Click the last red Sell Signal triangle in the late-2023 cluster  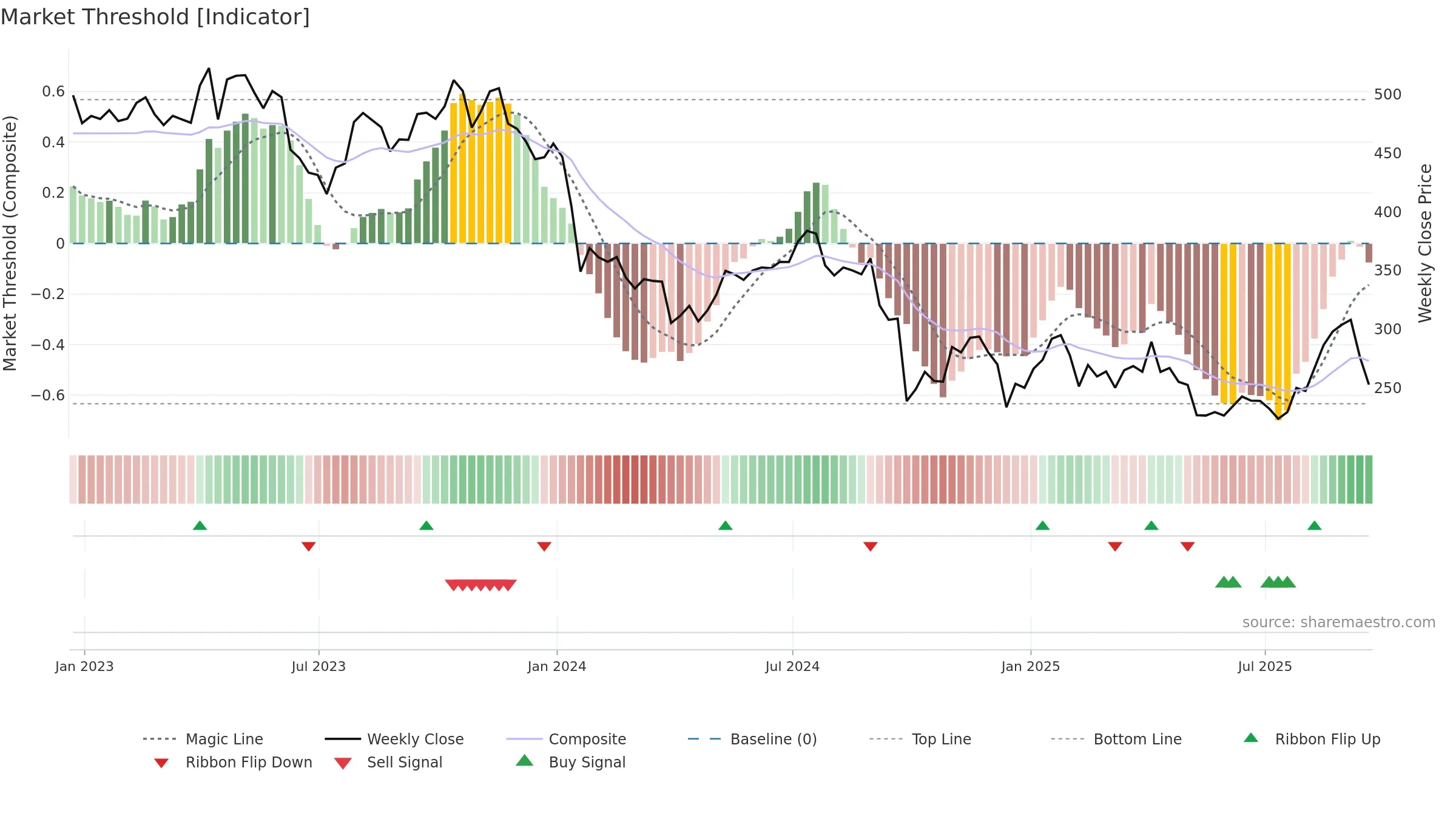tap(508, 585)
